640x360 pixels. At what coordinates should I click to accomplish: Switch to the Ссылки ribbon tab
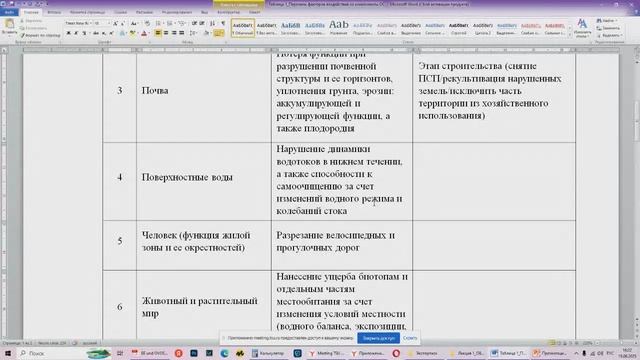click(120, 12)
